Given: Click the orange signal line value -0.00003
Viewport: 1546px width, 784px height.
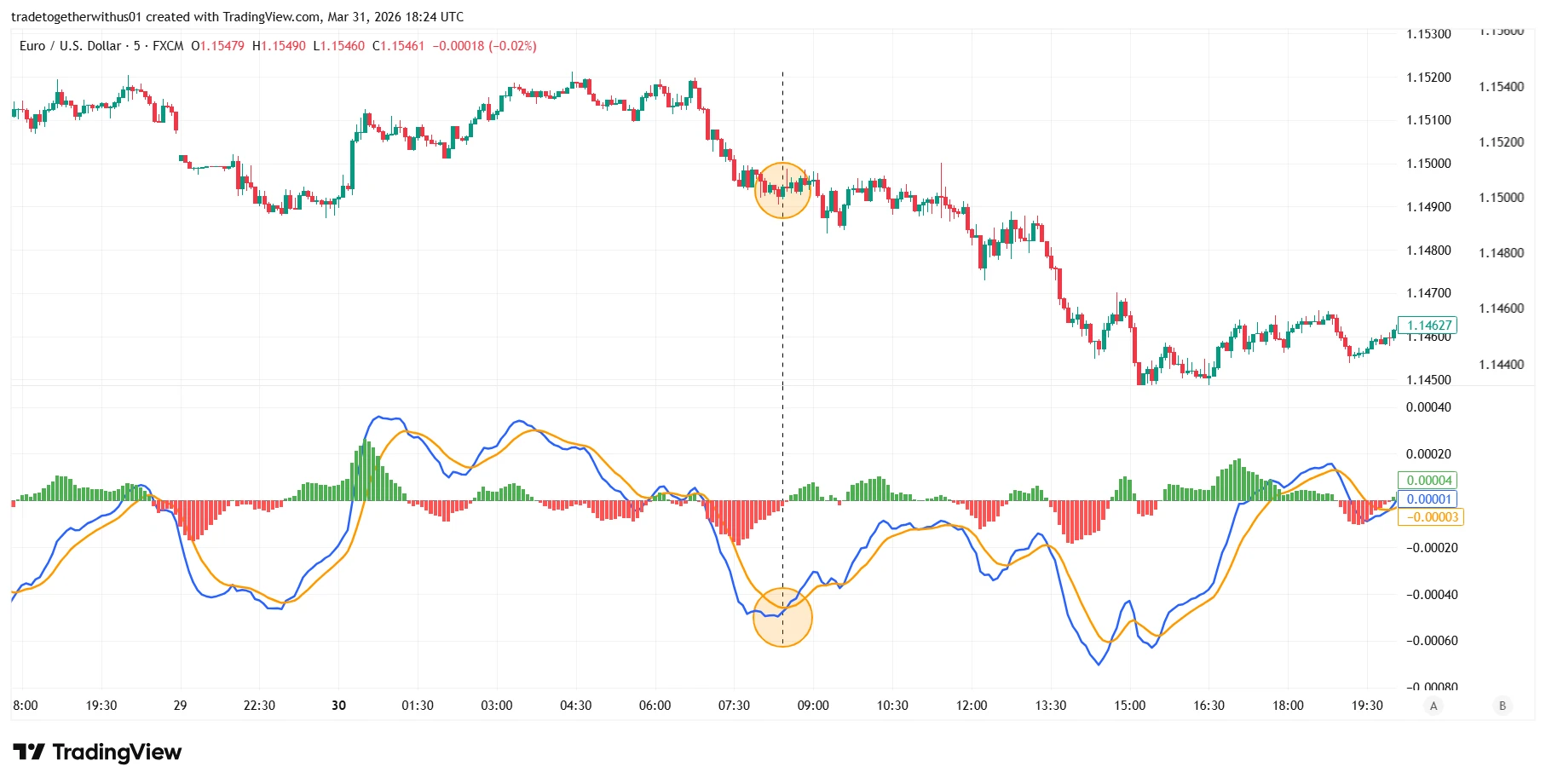Looking at the screenshot, I should pos(1430,518).
